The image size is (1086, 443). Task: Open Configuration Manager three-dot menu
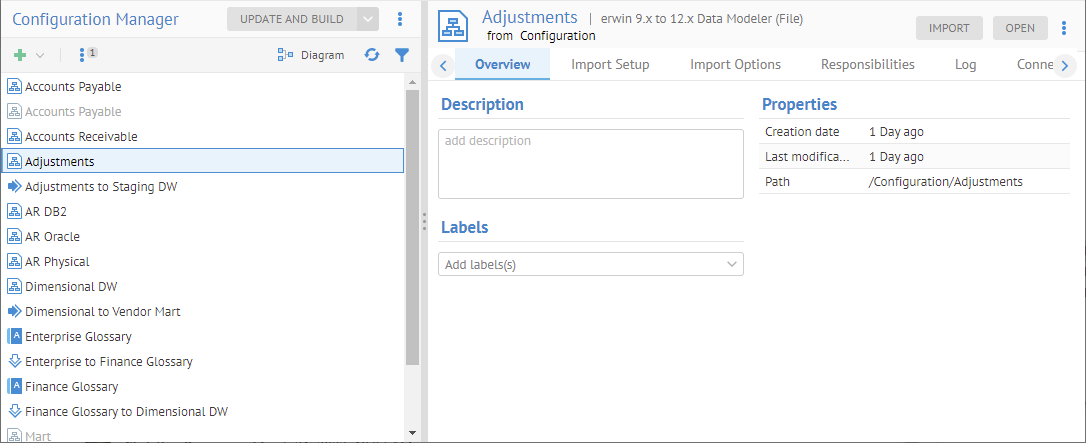click(x=400, y=19)
